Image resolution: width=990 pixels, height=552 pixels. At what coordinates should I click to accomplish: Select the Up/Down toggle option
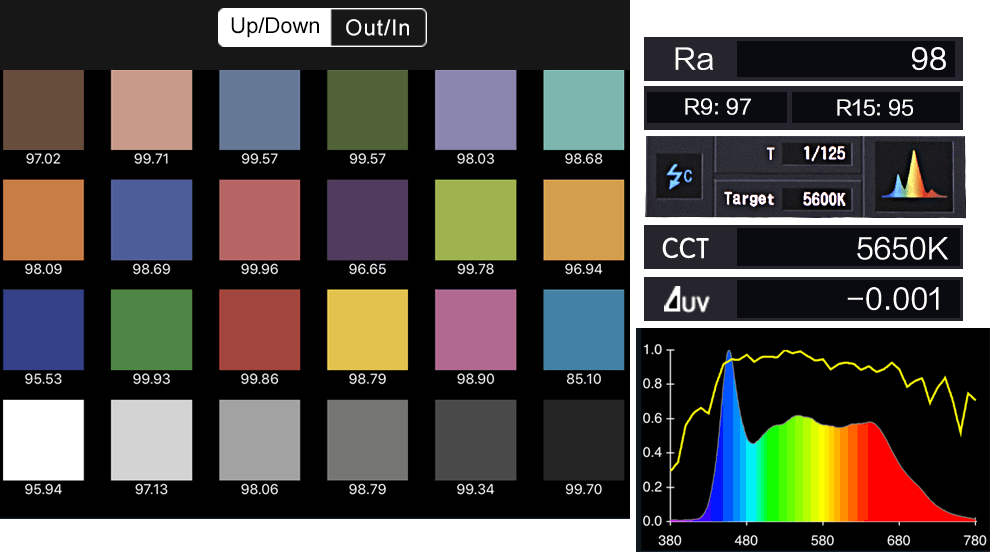click(275, 27)
